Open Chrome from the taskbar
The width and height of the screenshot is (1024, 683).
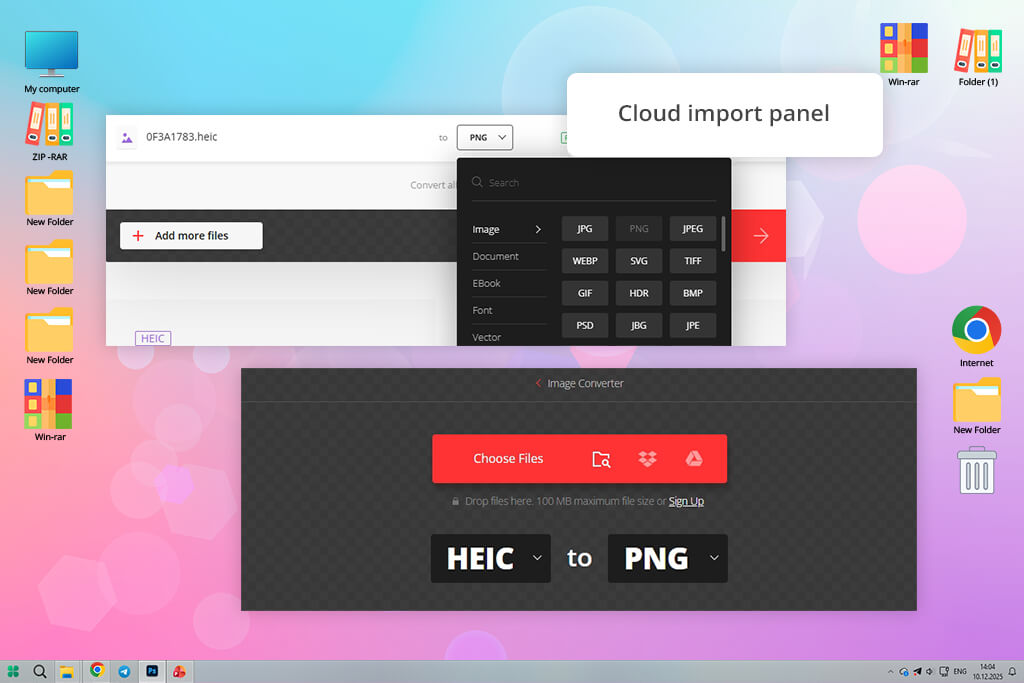coord(97,670)
